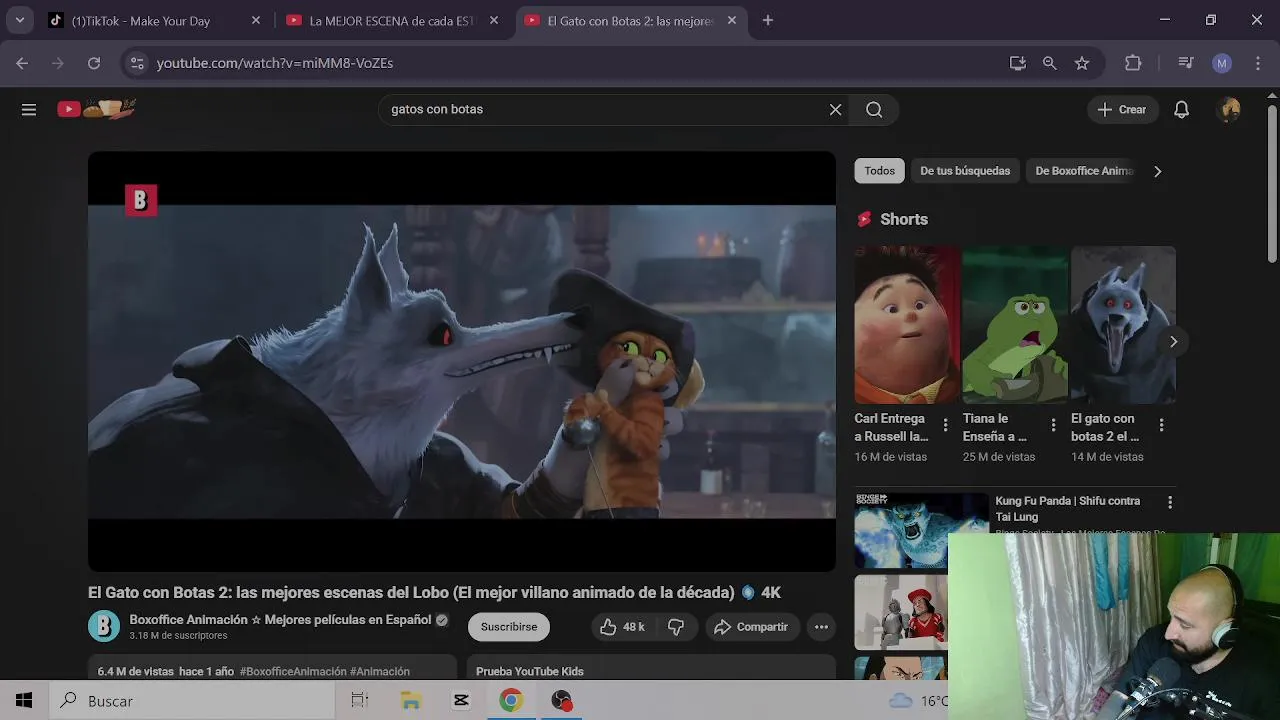This screenshot has width=1280, height=720.
Task: Open the YouTube account avatar menu
Action: pyautogui.click(x=1229, y=110)
